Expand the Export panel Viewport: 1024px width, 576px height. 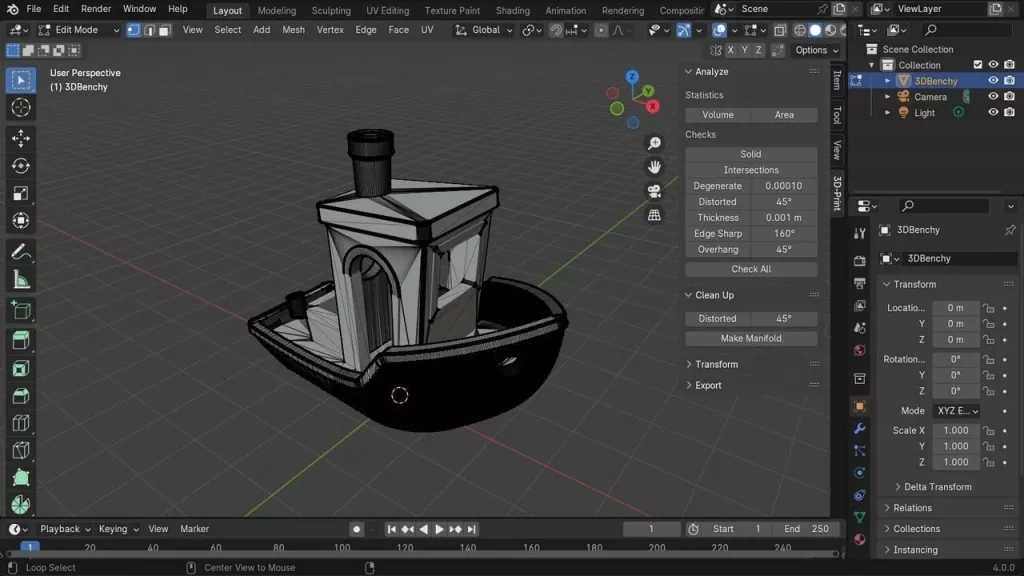pos(708,385)
